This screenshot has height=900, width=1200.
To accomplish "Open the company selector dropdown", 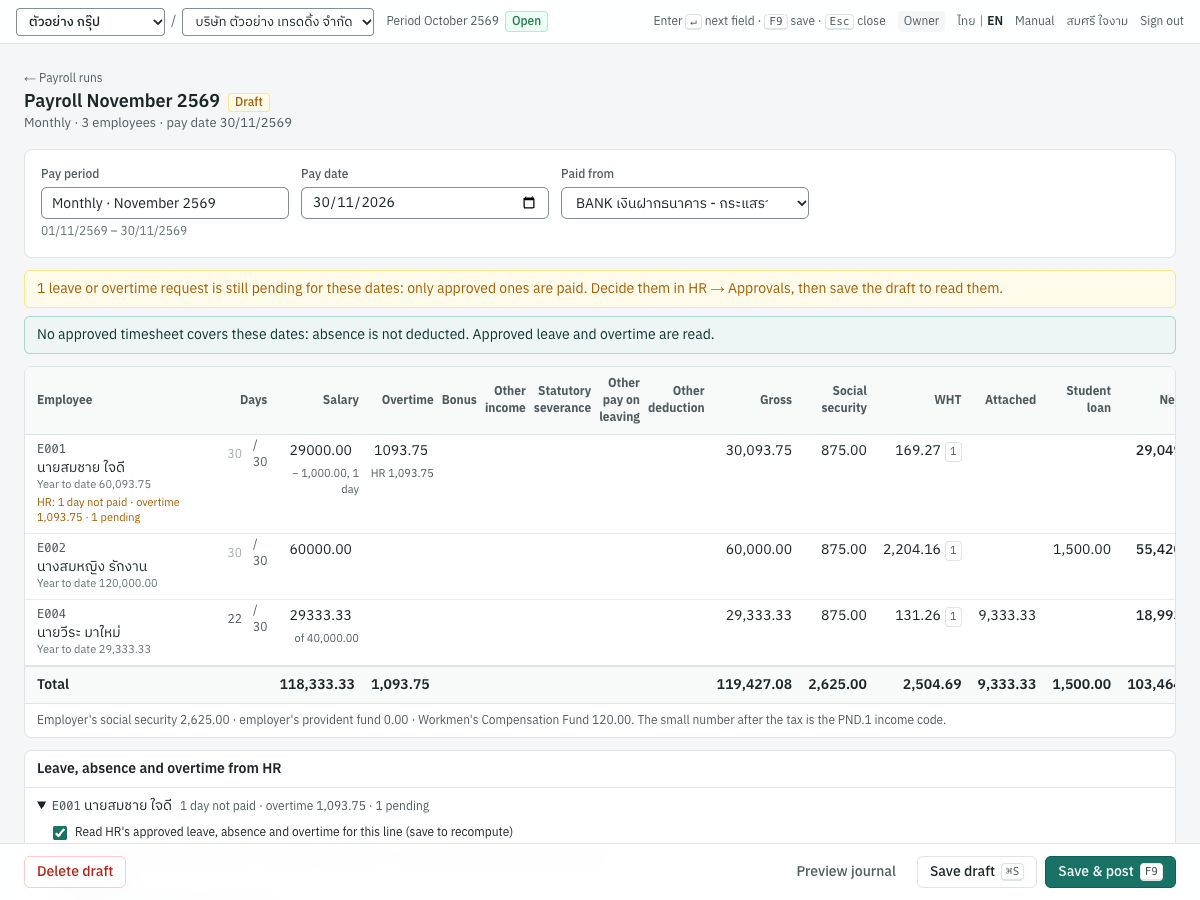I will [x=278, y=22].
